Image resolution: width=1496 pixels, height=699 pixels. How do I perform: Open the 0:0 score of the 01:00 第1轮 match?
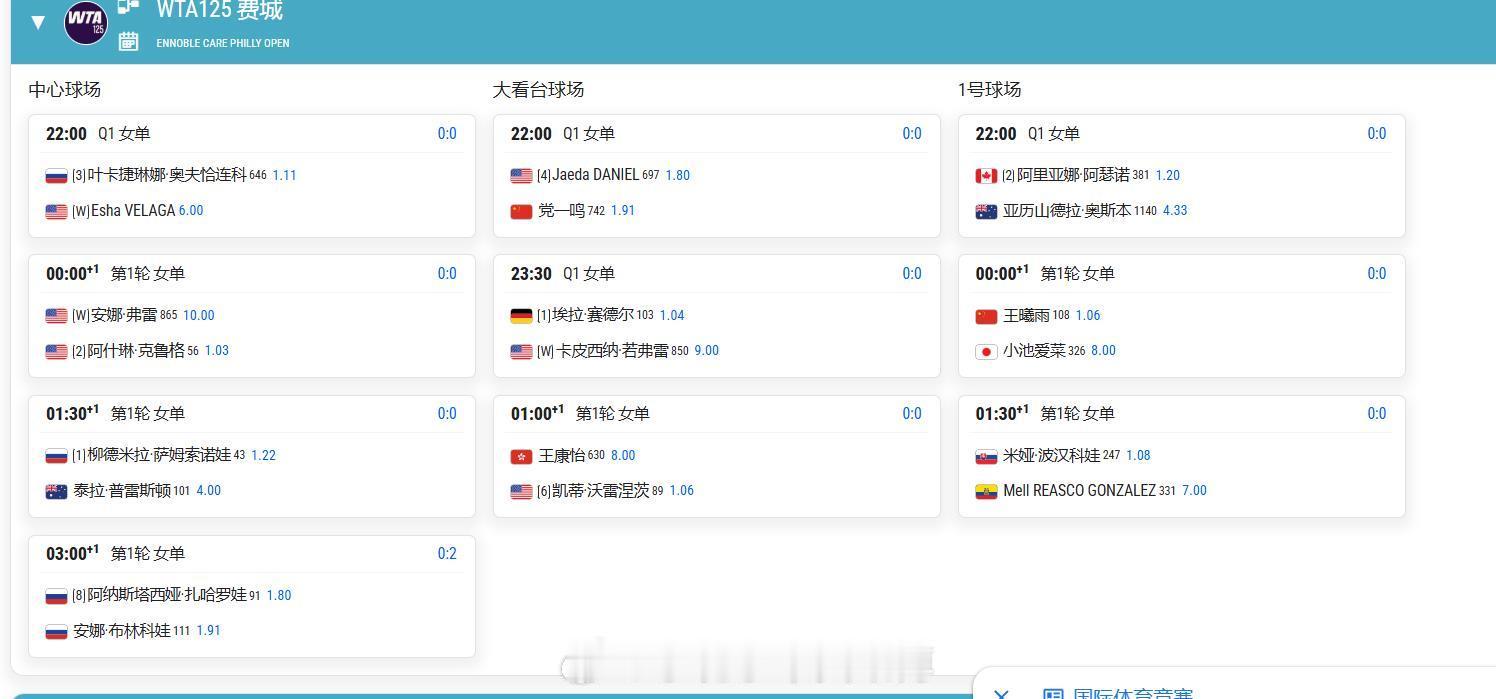(x=912, y=414)
